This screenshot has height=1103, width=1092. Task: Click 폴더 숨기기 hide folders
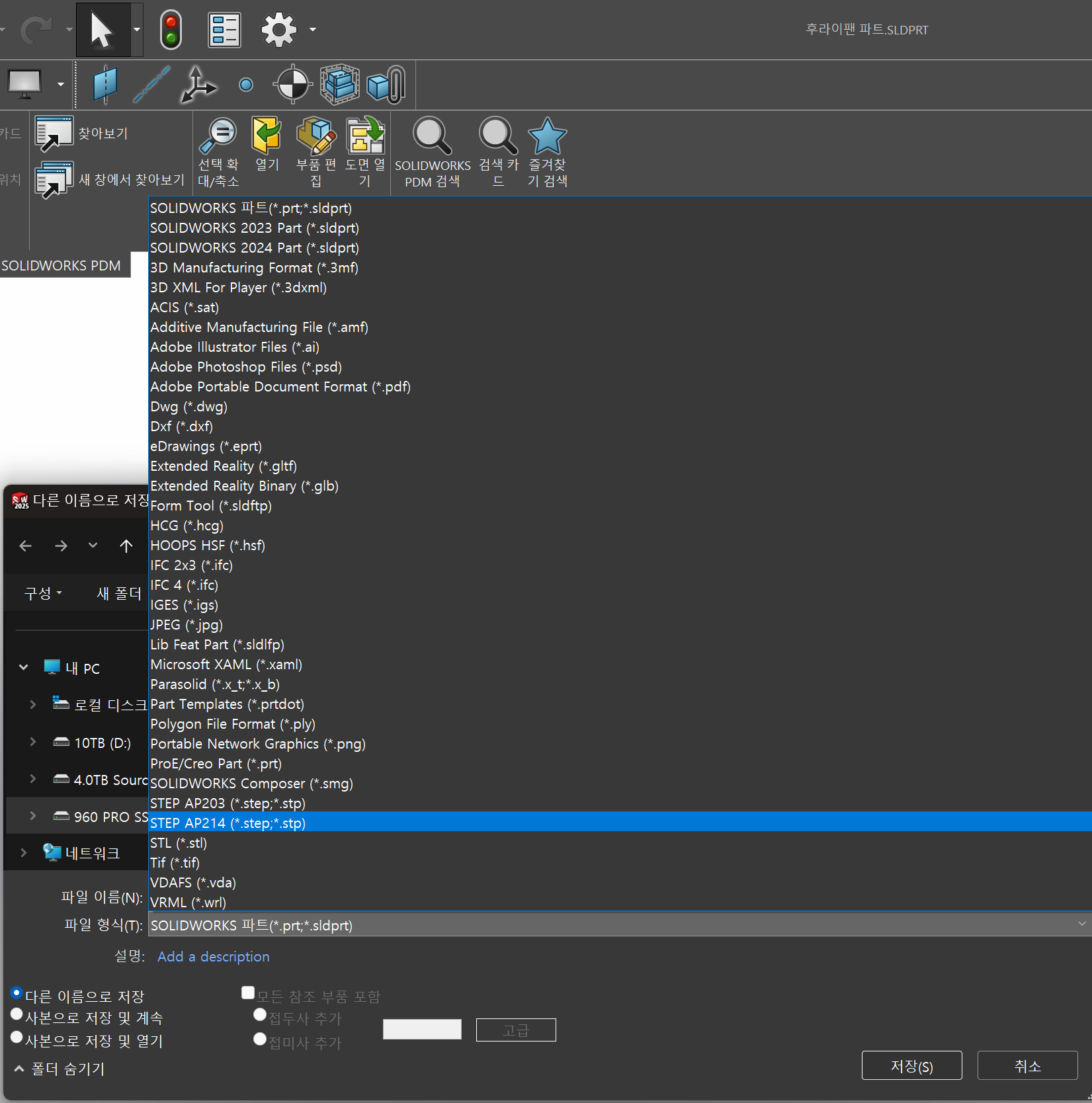60,1069
